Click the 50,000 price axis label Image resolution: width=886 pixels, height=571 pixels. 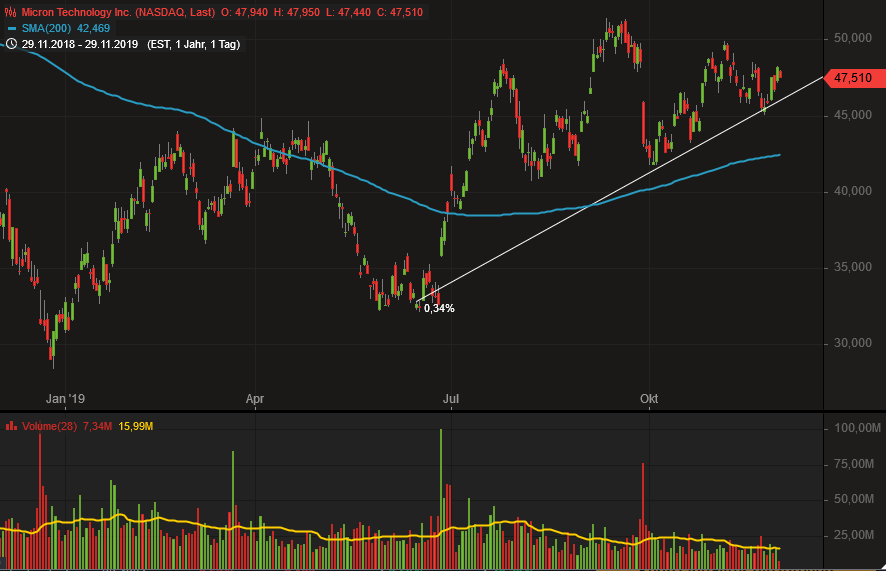(853, 38)
